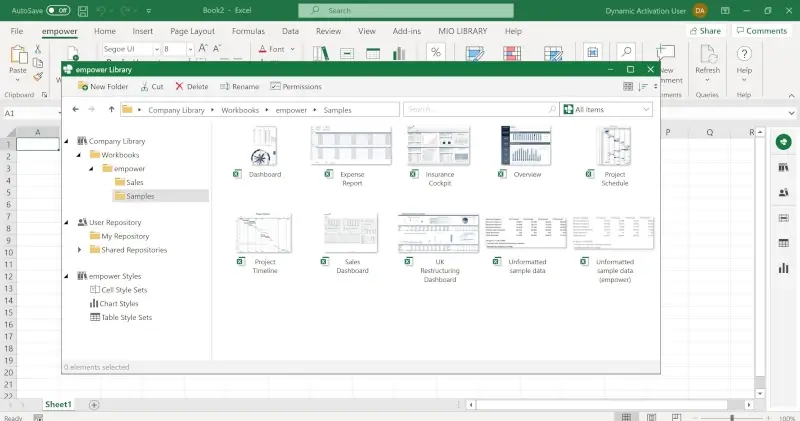Click New Folder in empower Library toolbar
The width and height of the screenshot is (800, 421).
(x=101, y=87)
